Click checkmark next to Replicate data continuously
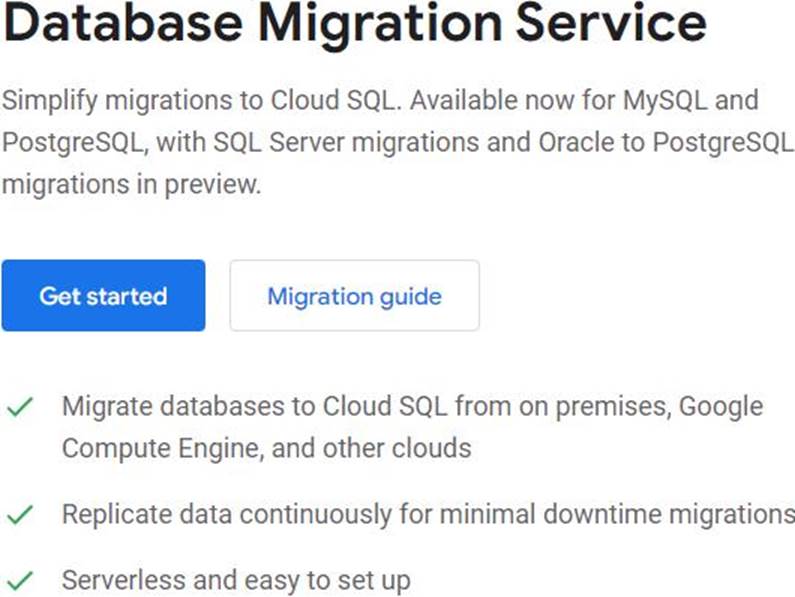 20,515
